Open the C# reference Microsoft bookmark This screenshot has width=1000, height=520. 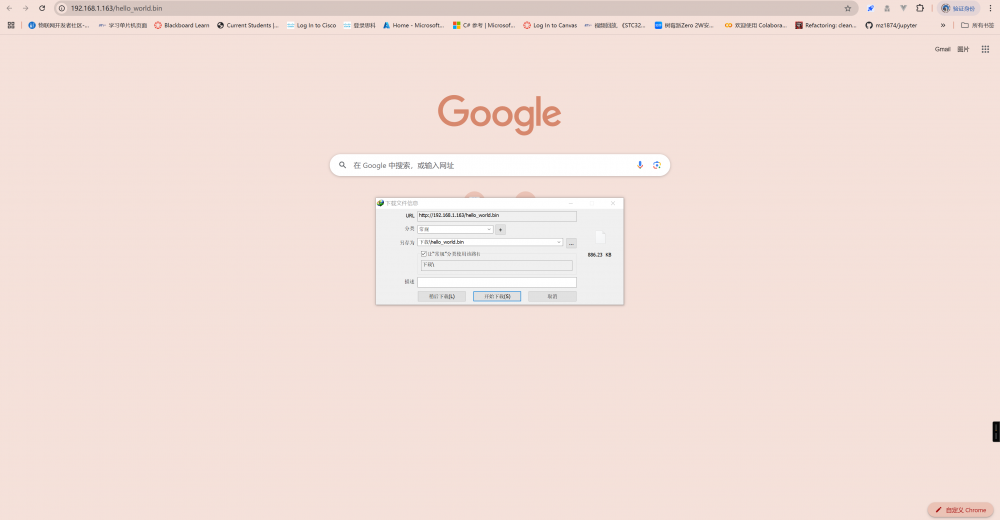484,26
